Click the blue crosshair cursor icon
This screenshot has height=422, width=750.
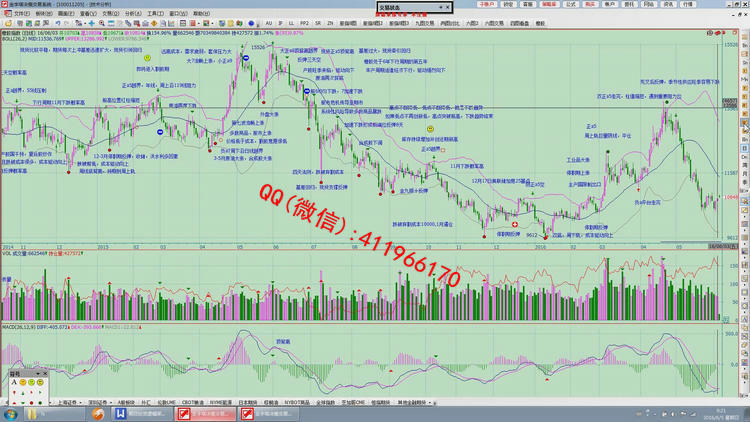(91, 23)
